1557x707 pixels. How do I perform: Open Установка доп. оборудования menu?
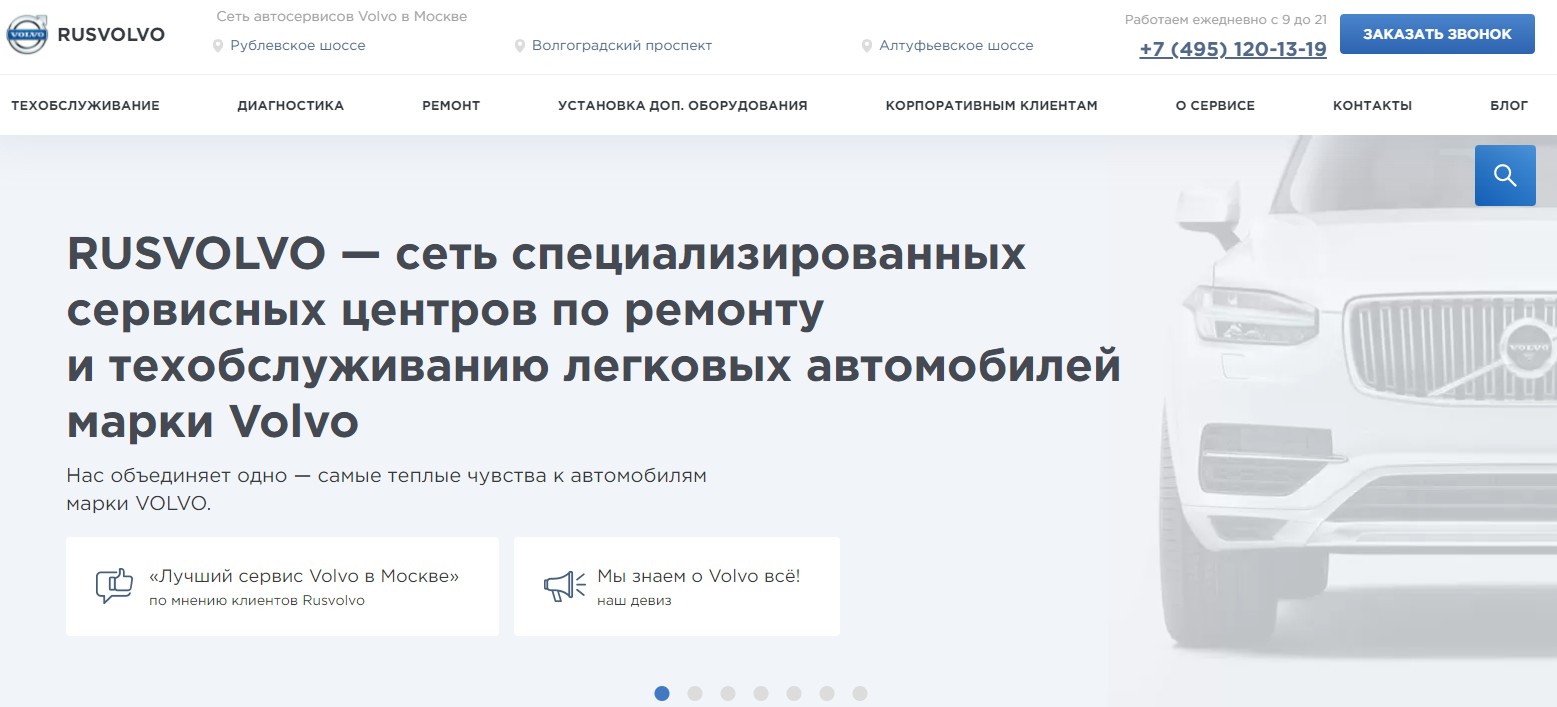683,105
